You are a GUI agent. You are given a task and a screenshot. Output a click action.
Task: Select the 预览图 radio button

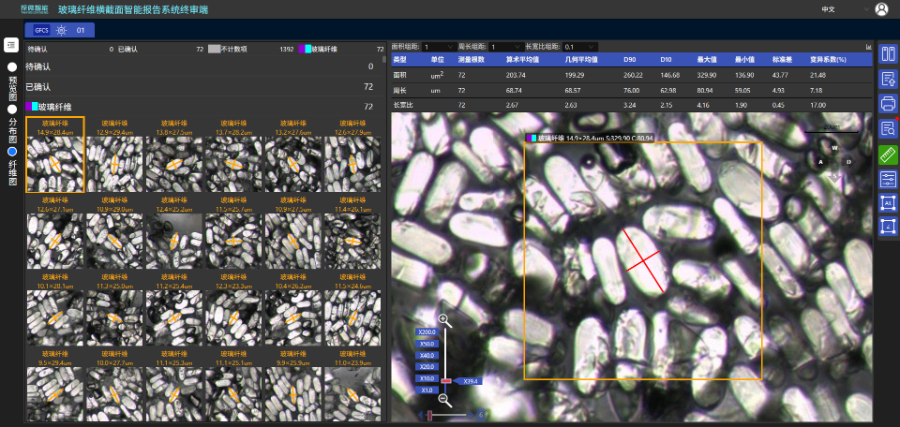[12, 66]
